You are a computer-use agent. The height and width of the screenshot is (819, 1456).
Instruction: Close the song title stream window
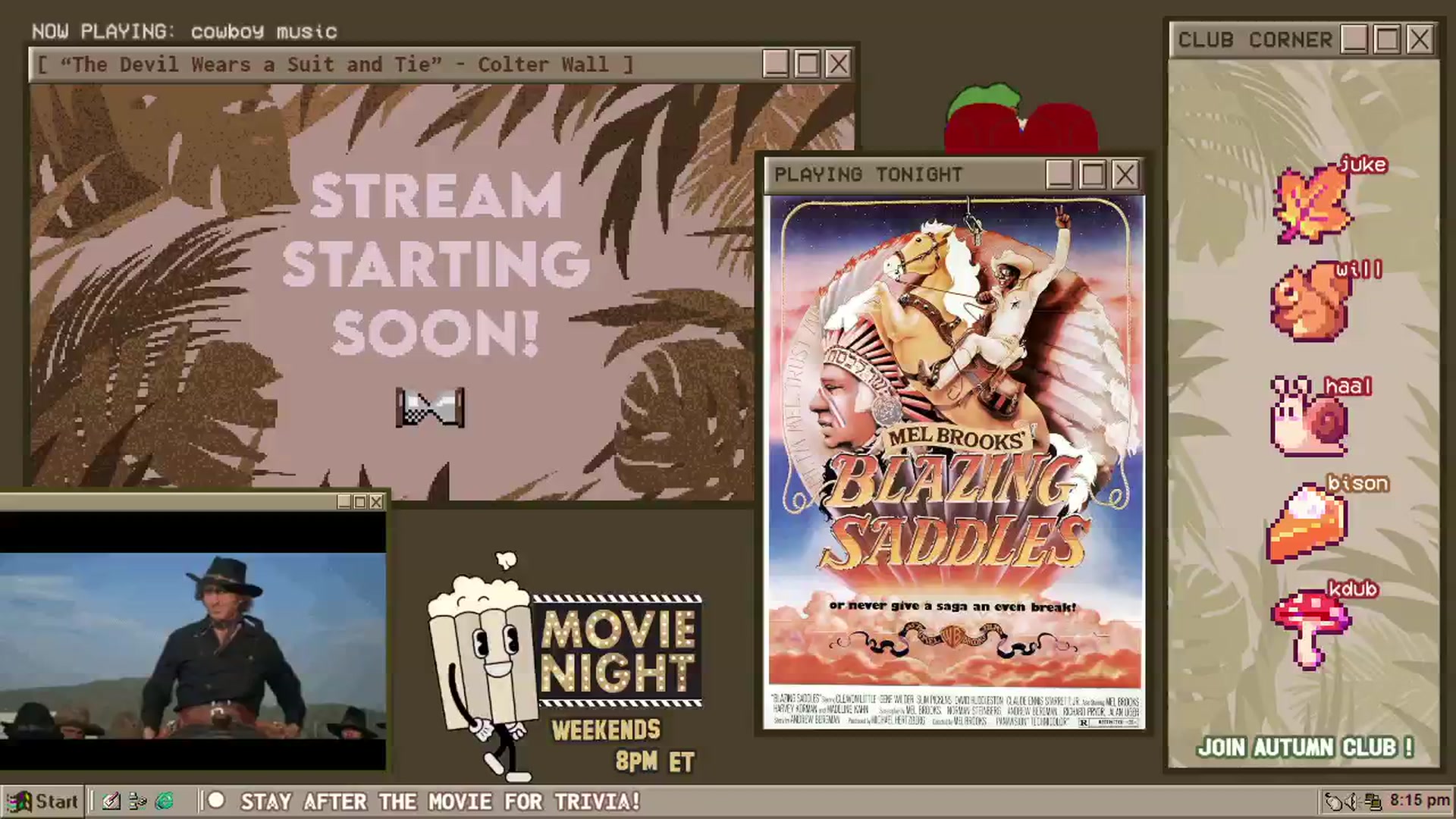(x=838, y=64)
